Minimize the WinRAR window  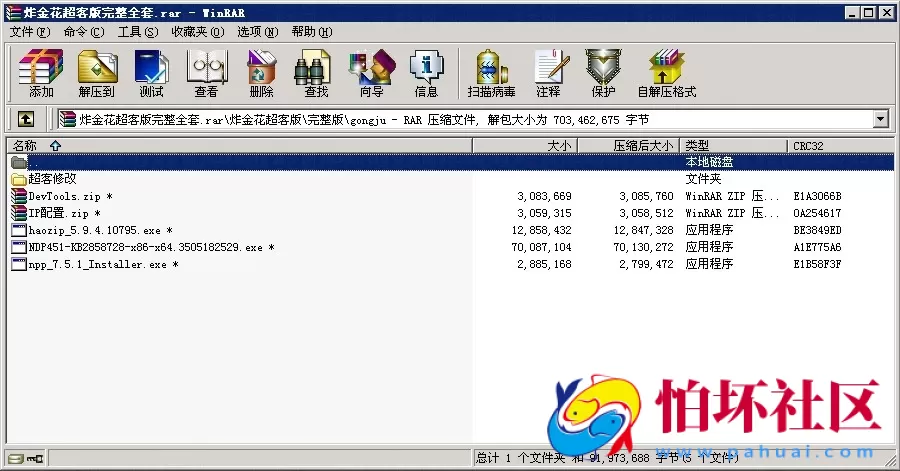(x=853, y=12)
